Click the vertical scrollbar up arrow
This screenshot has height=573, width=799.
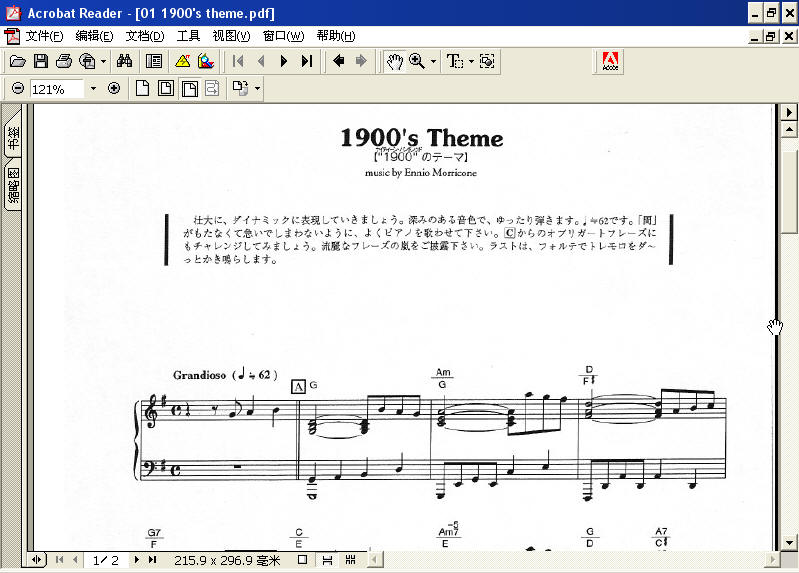789,129
